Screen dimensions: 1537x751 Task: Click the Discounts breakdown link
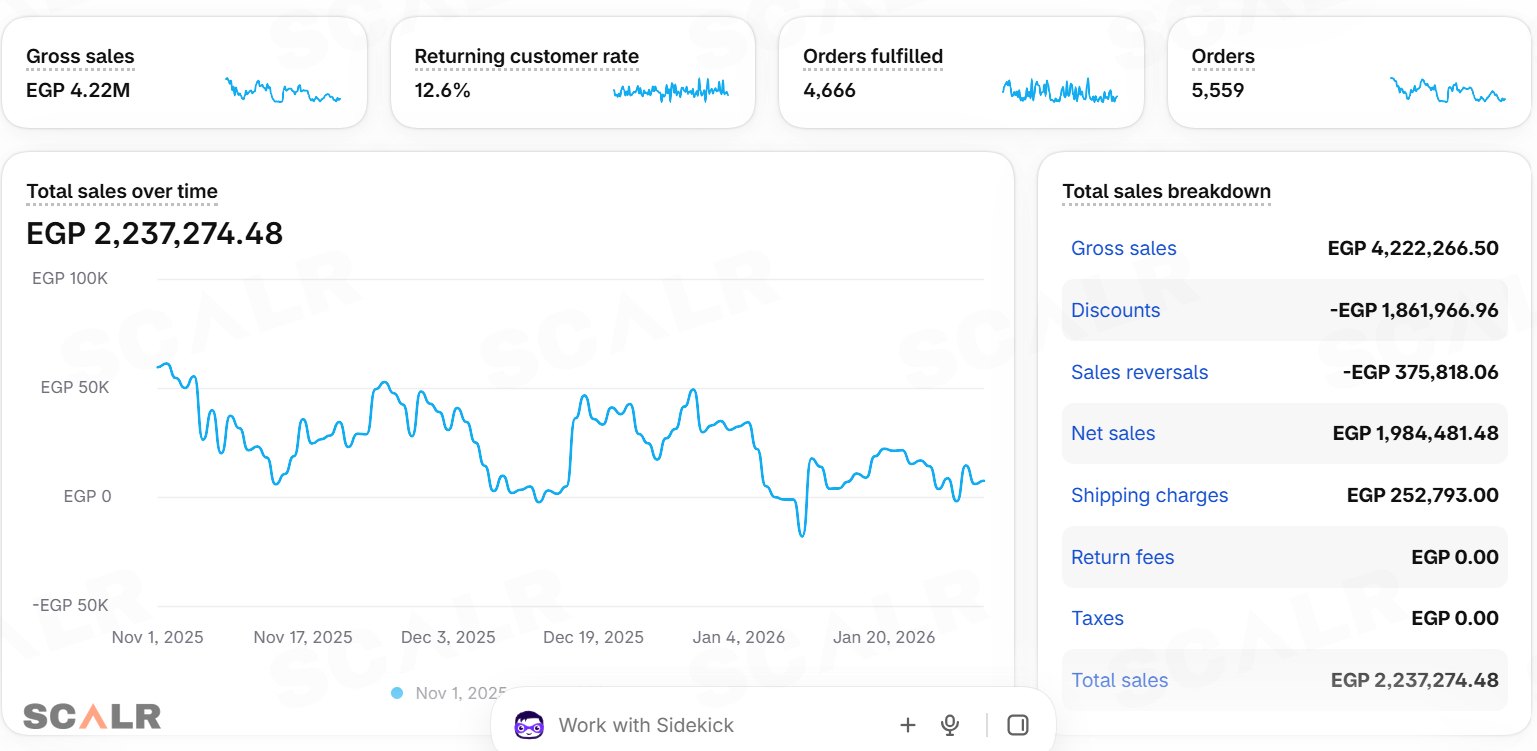tap(1116, 311)
